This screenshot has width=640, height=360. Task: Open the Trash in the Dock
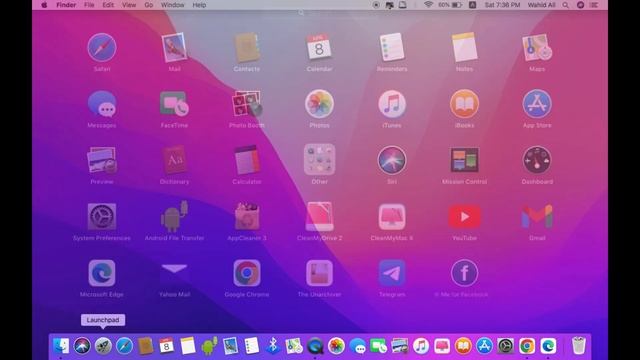579,345
